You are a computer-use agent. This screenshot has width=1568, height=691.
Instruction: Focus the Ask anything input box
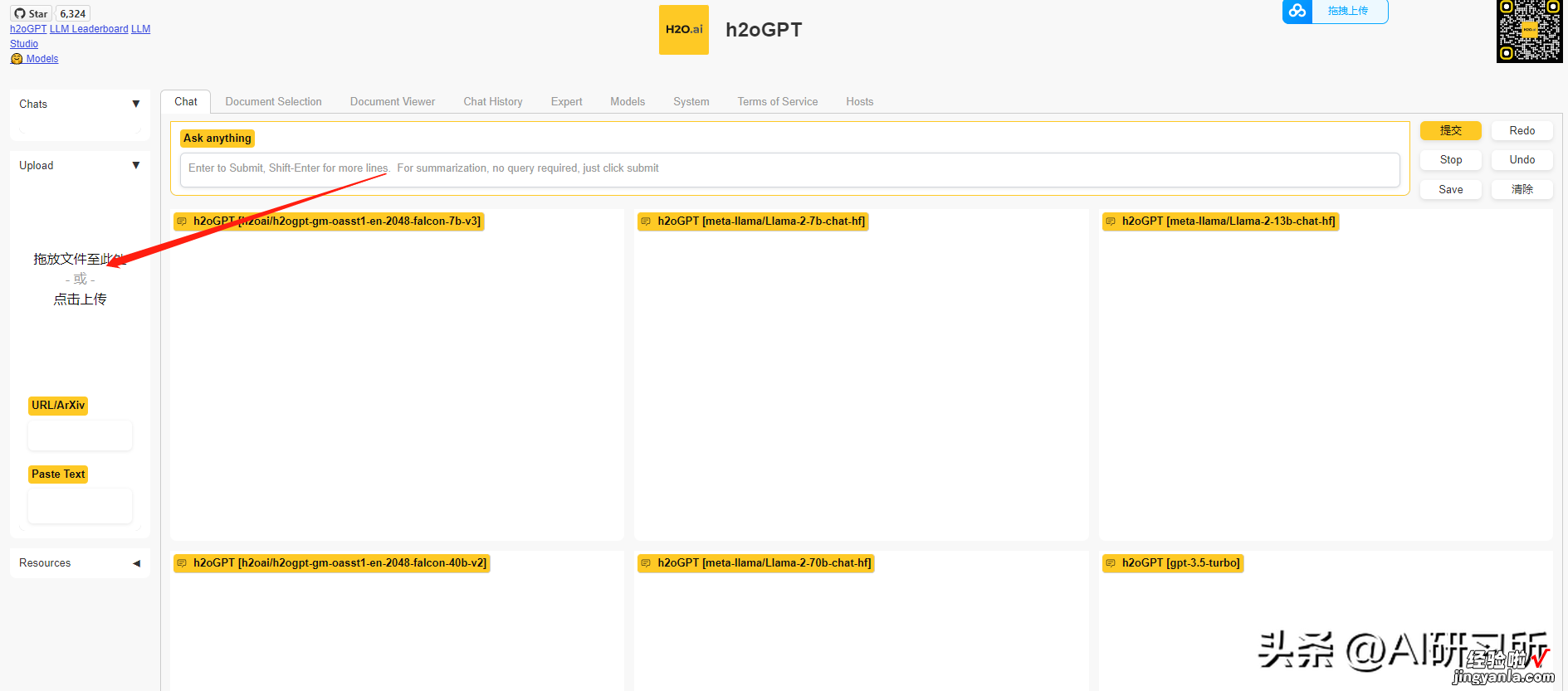click(x=789, y=169)
